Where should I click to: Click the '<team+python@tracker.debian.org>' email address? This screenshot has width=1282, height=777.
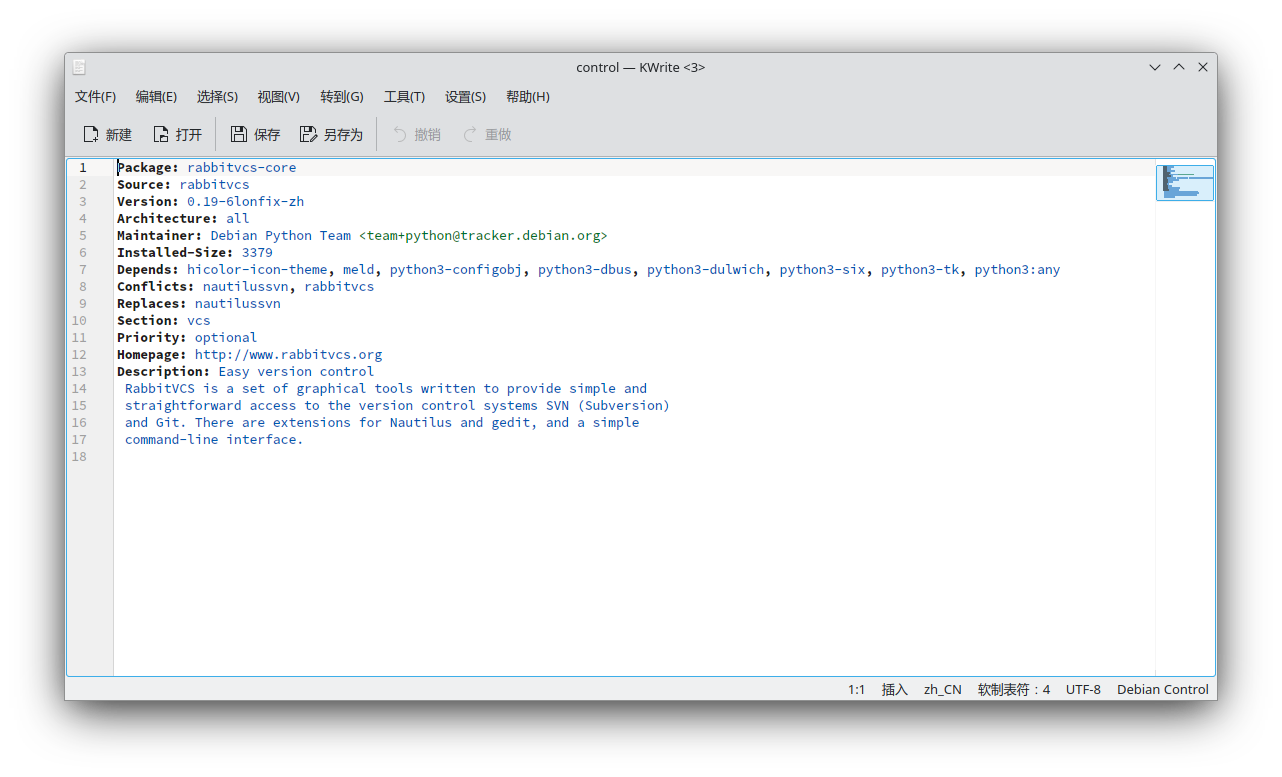tap(483, 236)
